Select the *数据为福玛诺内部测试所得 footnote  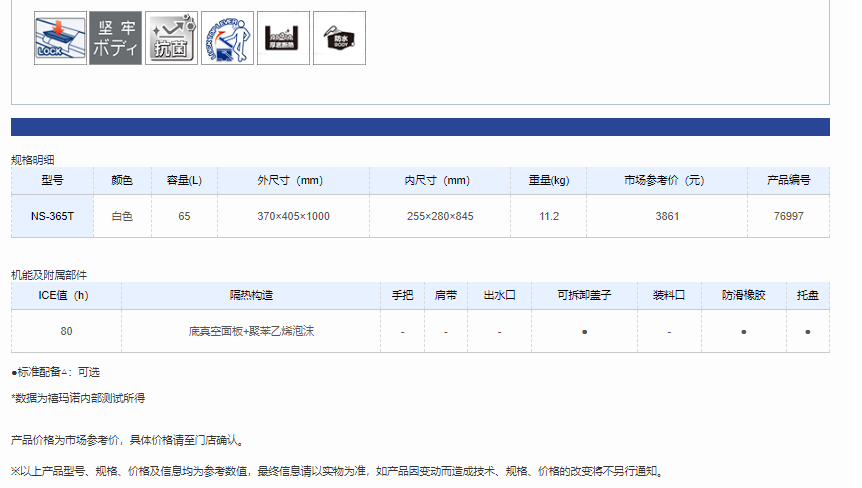pyautogui.click(x=78, y=398)
